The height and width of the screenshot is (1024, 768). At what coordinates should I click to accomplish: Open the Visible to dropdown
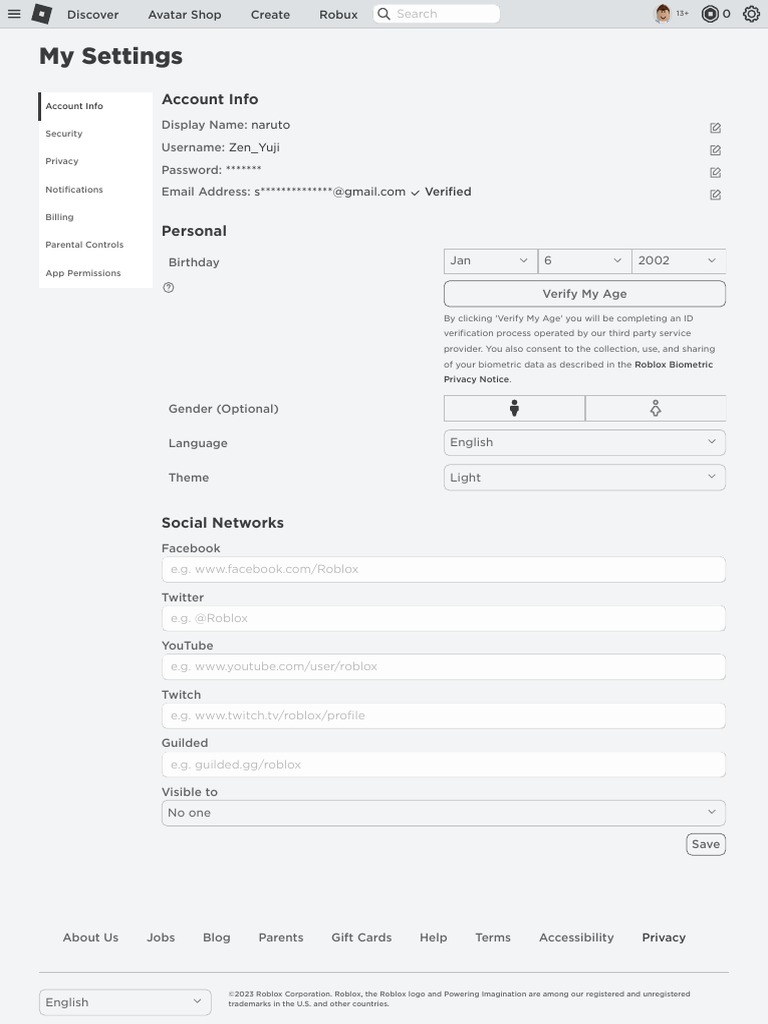[x=443, y=813]
